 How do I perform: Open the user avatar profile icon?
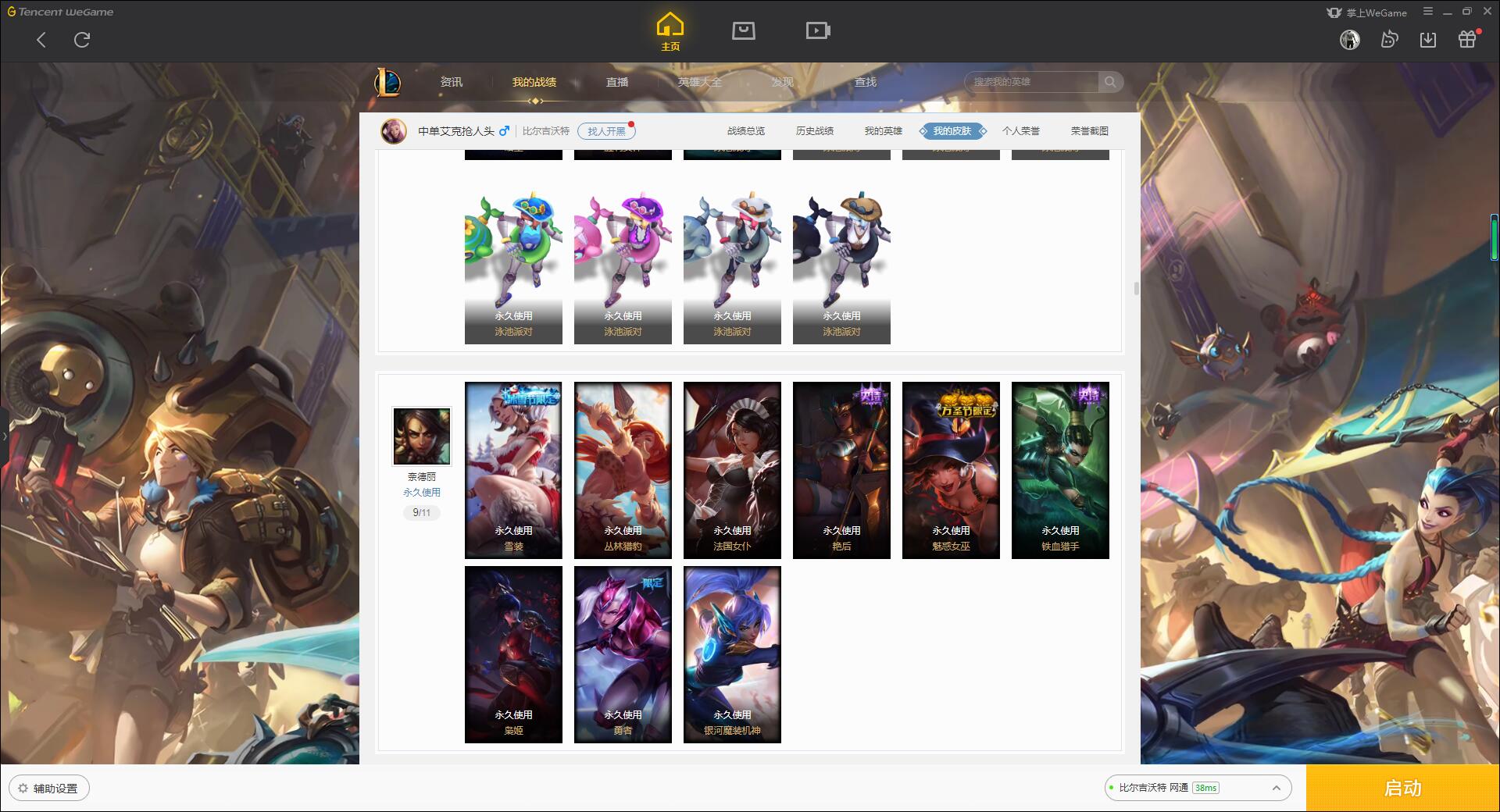pos(1350,40)
